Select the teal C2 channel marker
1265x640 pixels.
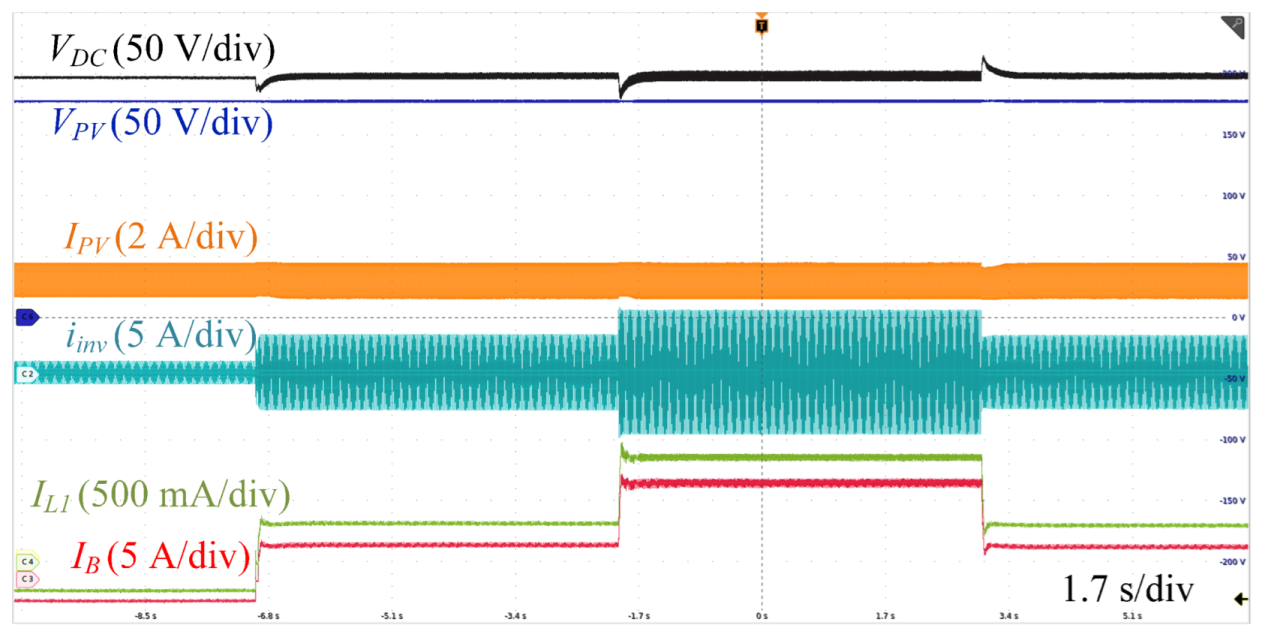[x=26, y=374]
